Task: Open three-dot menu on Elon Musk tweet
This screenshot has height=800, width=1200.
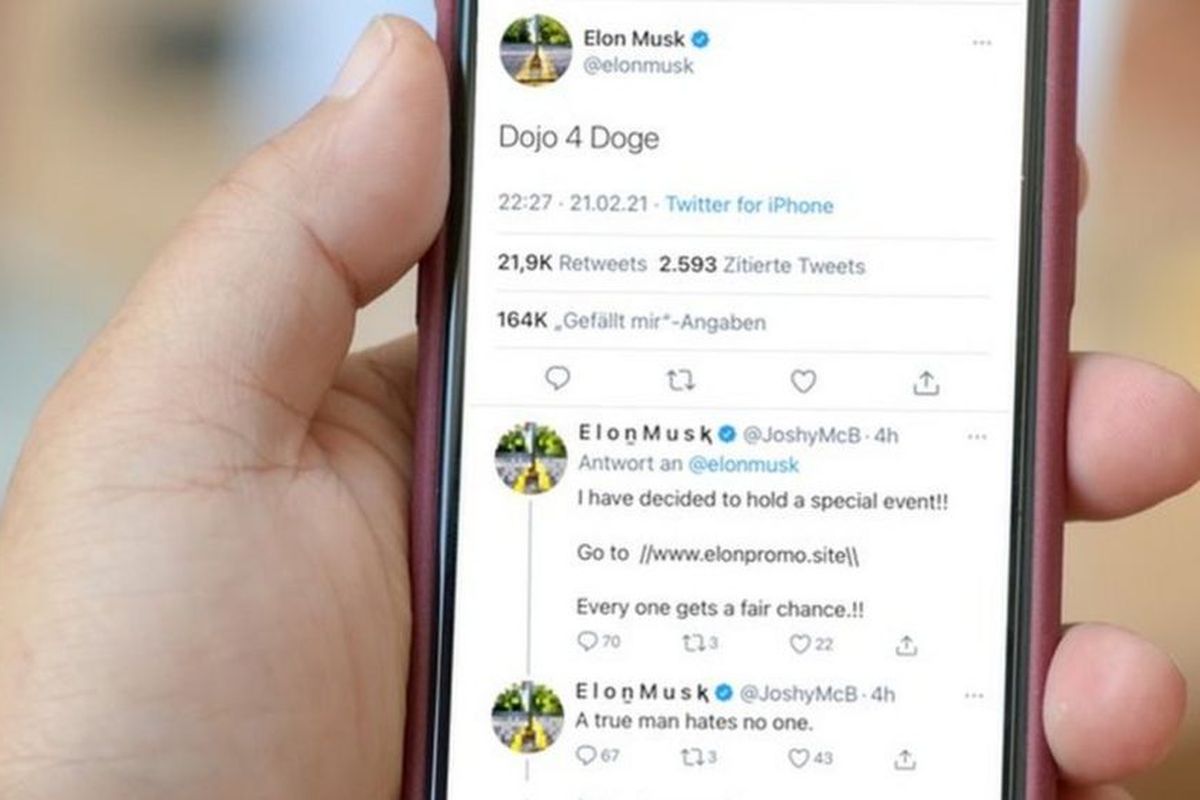Action: [x=982, y=42]
